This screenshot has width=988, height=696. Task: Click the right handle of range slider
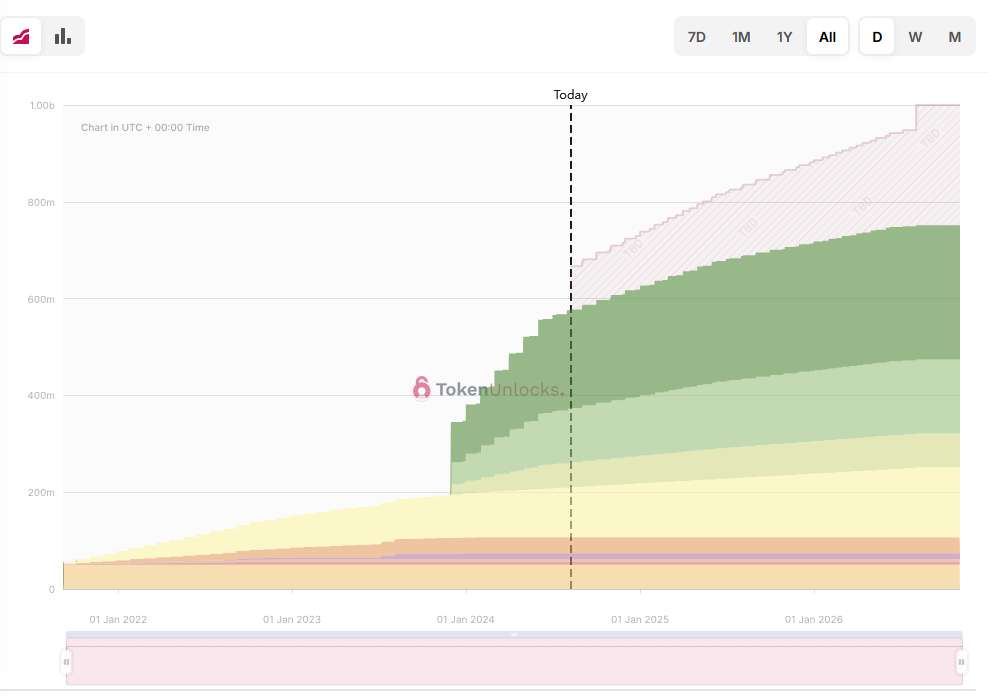(x=961, y=661)
